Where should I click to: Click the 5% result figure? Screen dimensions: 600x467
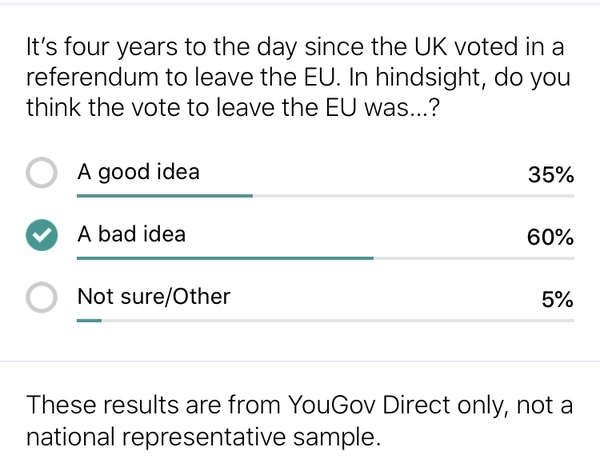(558, 299)
